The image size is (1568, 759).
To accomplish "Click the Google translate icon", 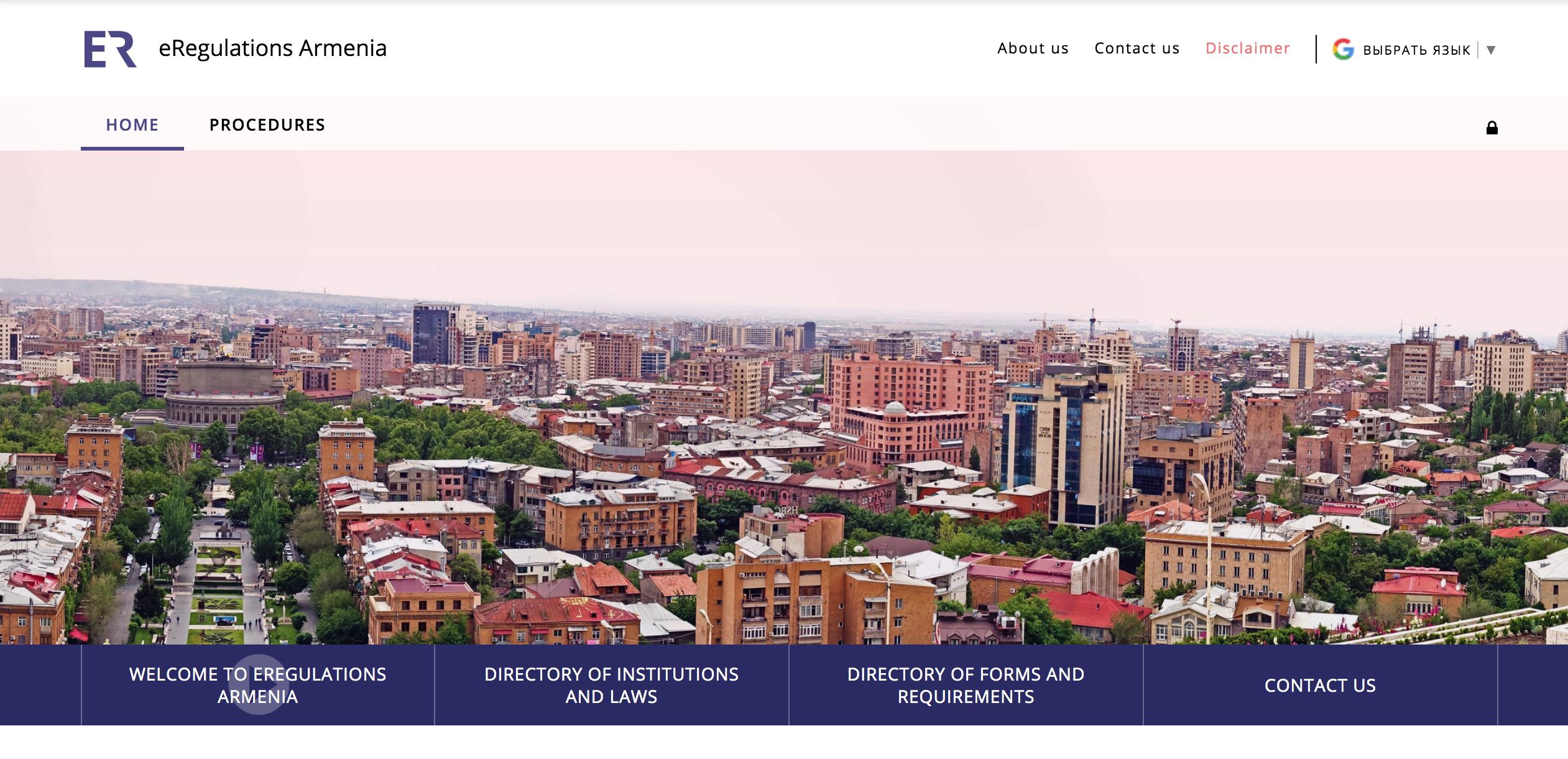I will (1343, 49).
